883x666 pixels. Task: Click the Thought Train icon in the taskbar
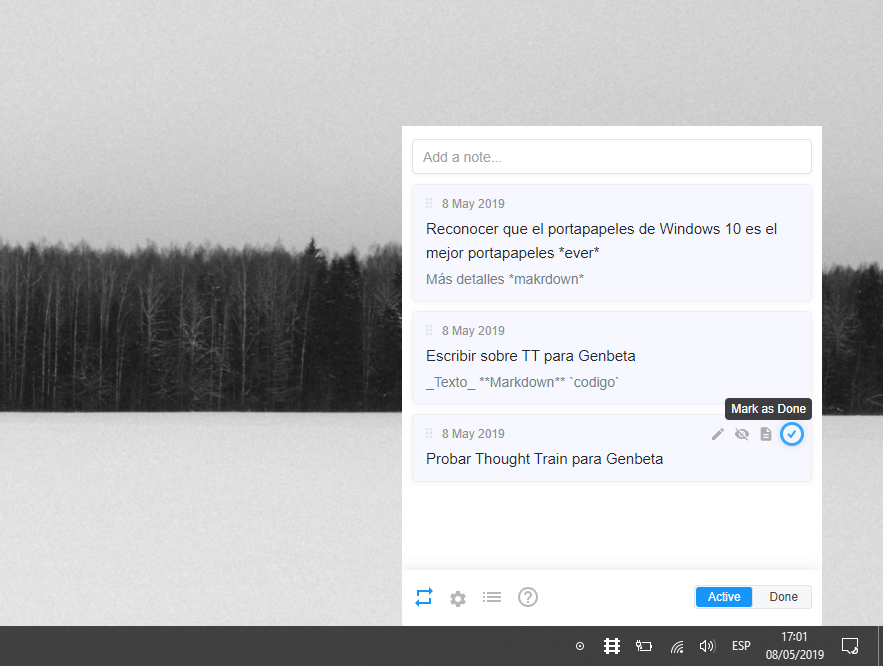coord(611,645)
